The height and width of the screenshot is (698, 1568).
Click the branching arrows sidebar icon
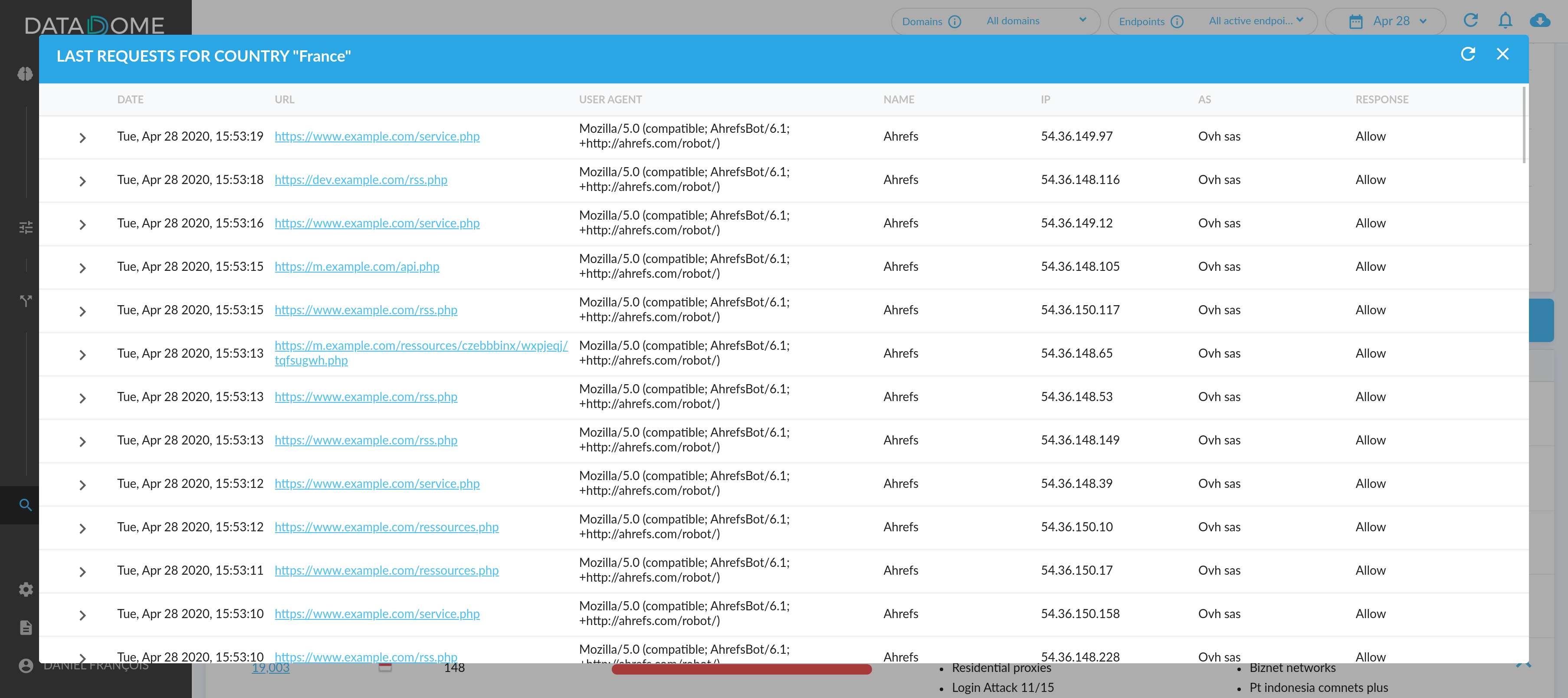[x=26, y=301]
